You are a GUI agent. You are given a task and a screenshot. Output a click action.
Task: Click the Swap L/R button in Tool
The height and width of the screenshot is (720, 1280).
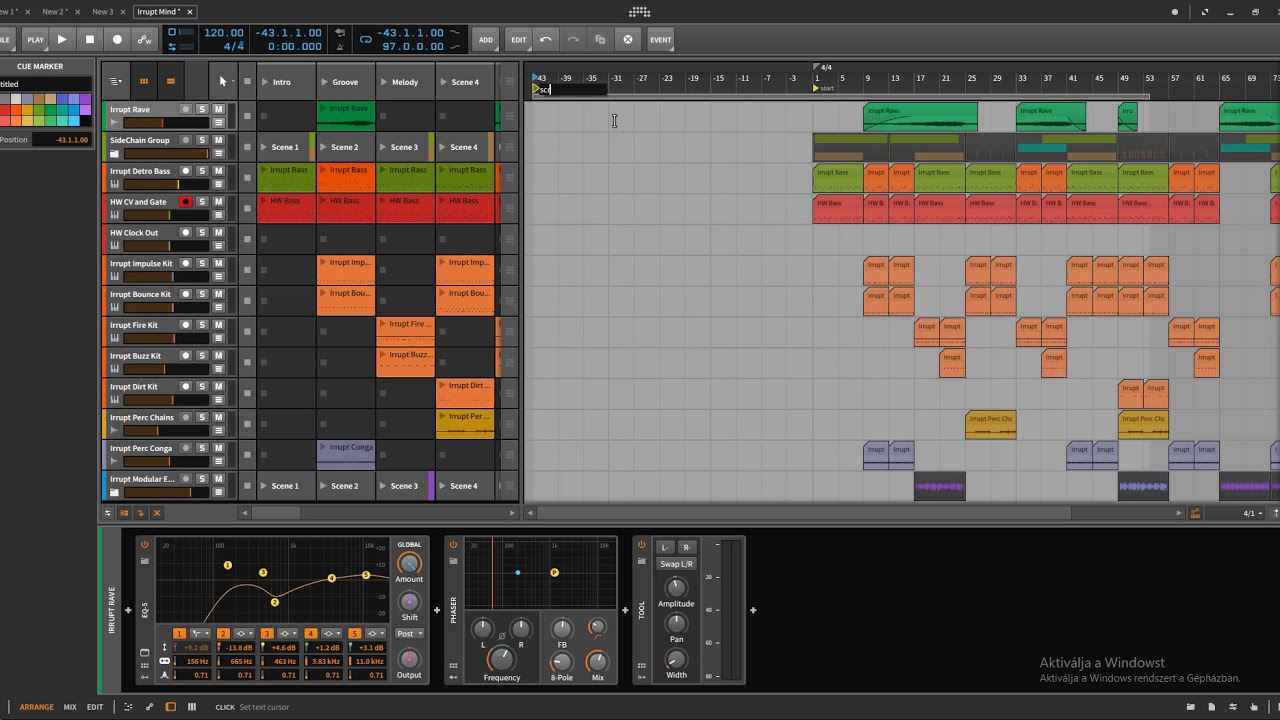coord(676,564)
